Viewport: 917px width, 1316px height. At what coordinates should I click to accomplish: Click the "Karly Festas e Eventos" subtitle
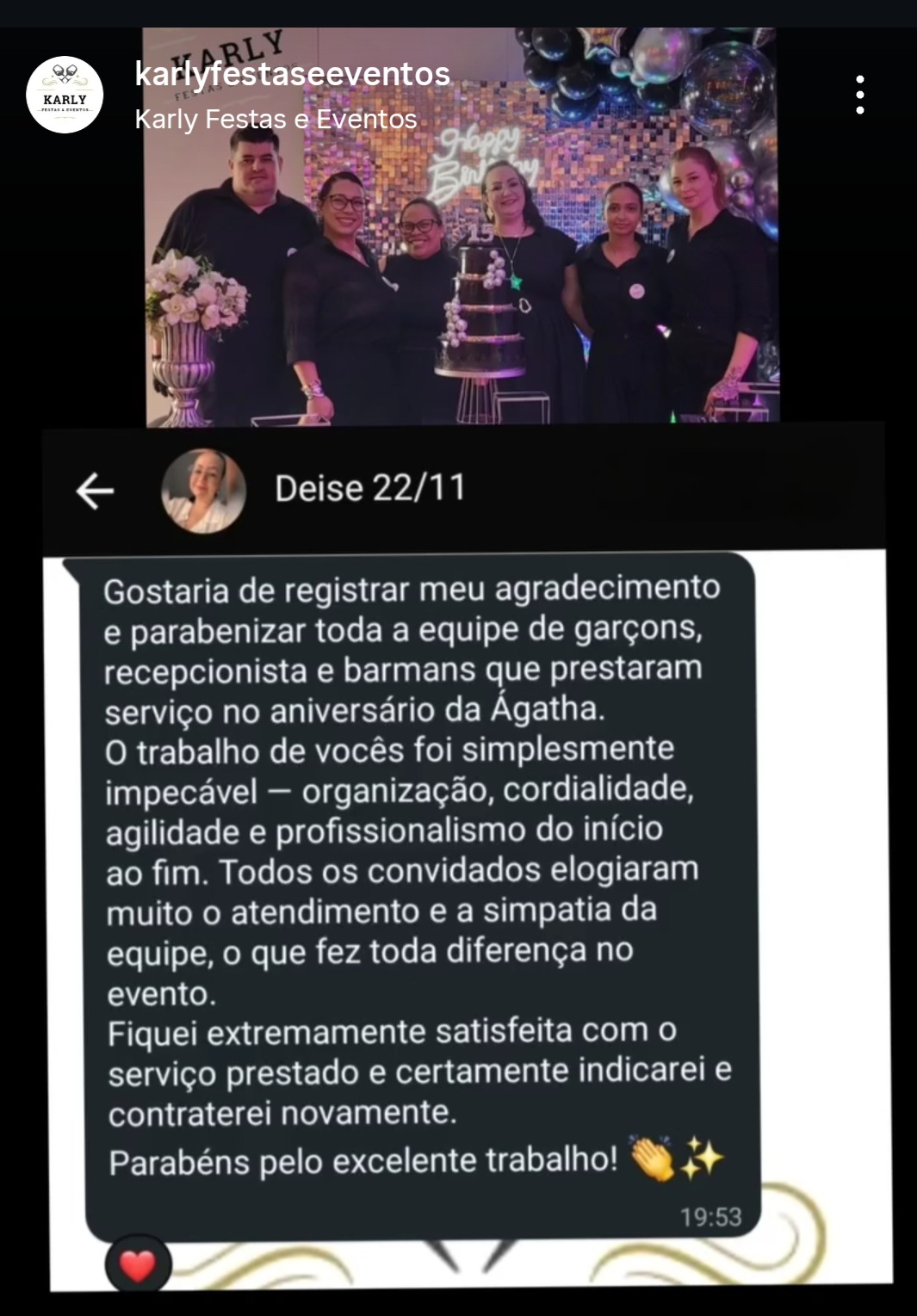pyautogui.click(x=276, y=119)
